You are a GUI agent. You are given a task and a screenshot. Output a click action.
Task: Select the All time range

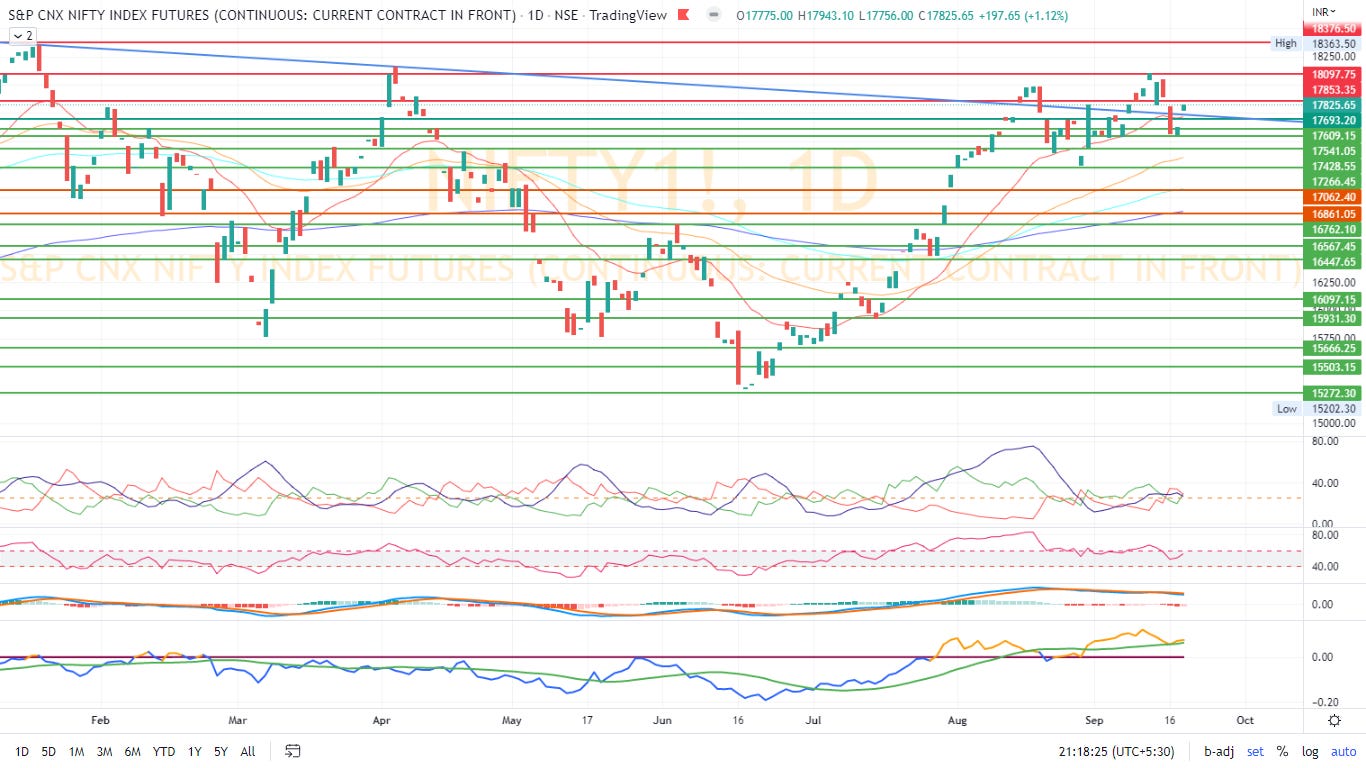pyautogui.click(x=248, y=751)
